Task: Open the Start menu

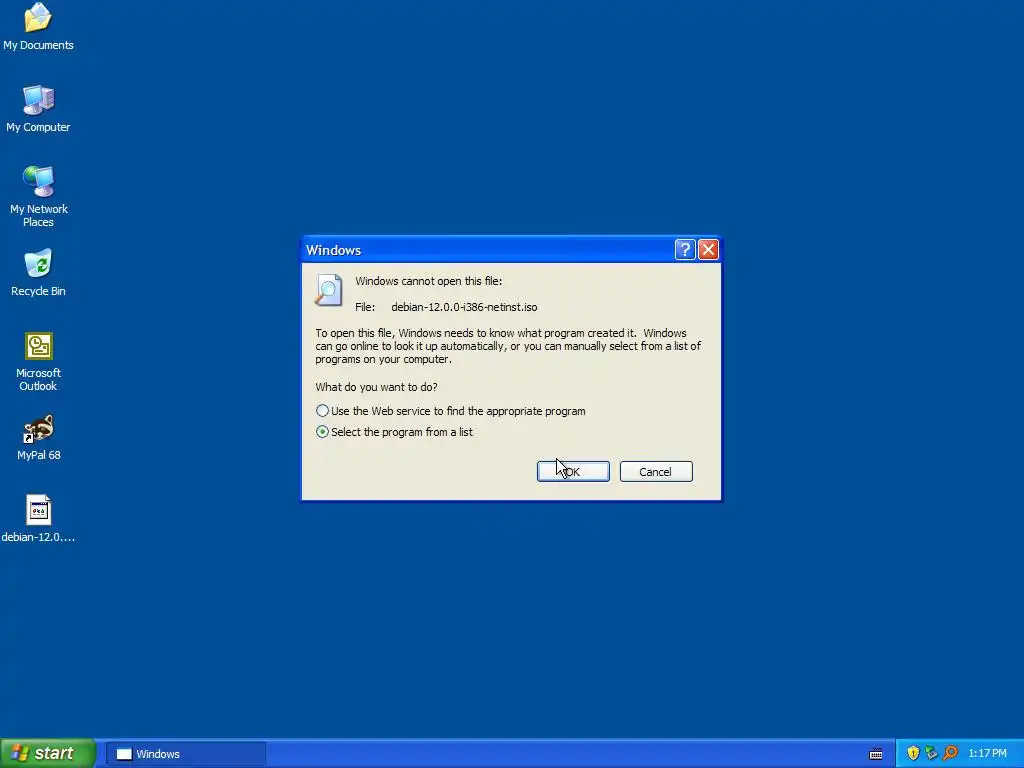Action: [48, 754]
